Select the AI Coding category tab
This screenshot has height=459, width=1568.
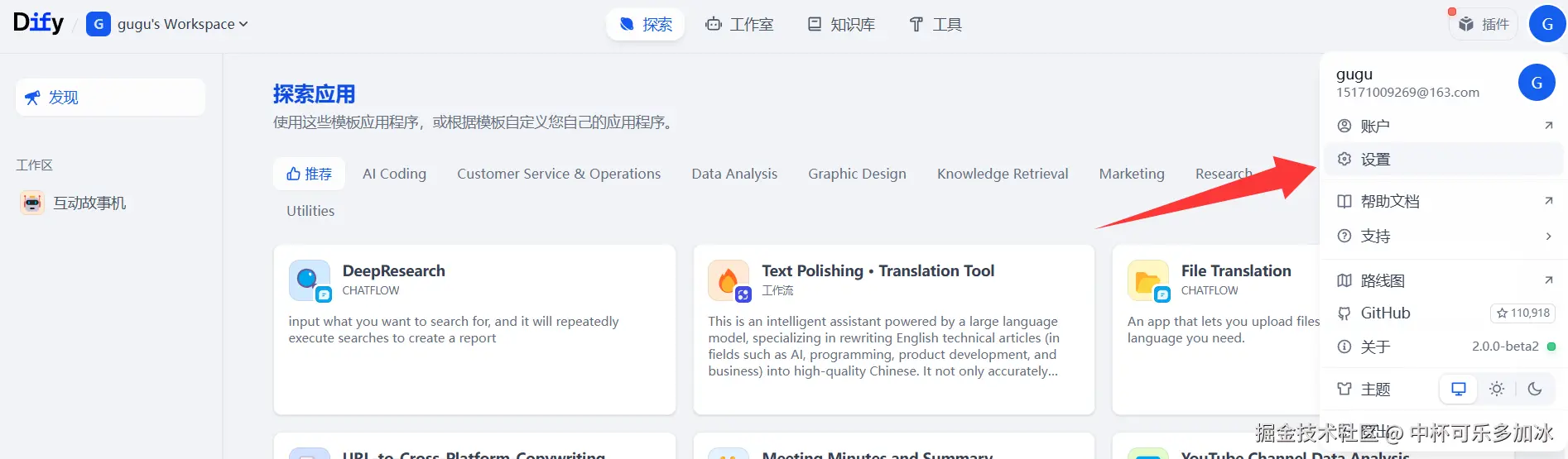pyautogui.click(x=394, y=174)
